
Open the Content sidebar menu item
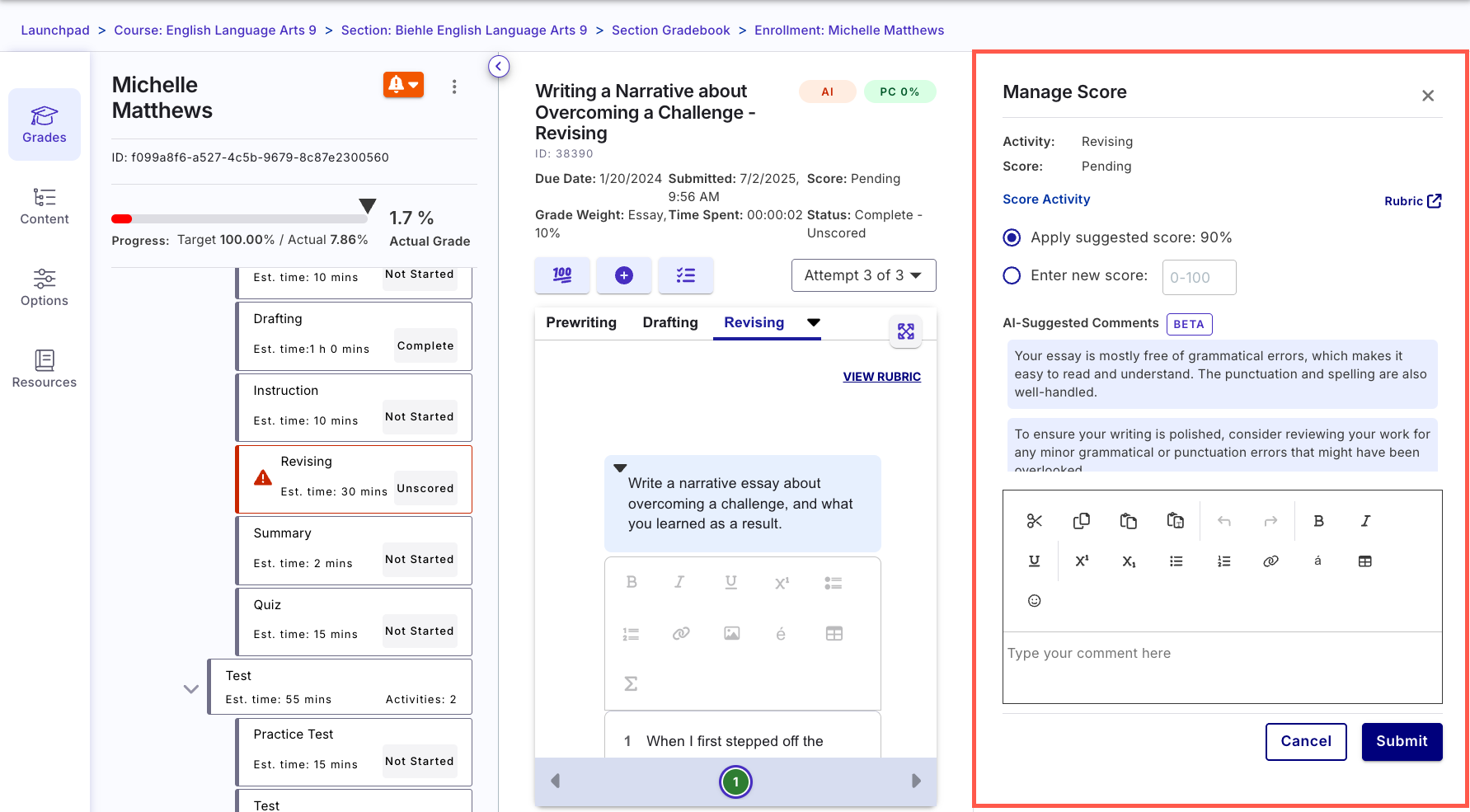(x=45, y=206)
